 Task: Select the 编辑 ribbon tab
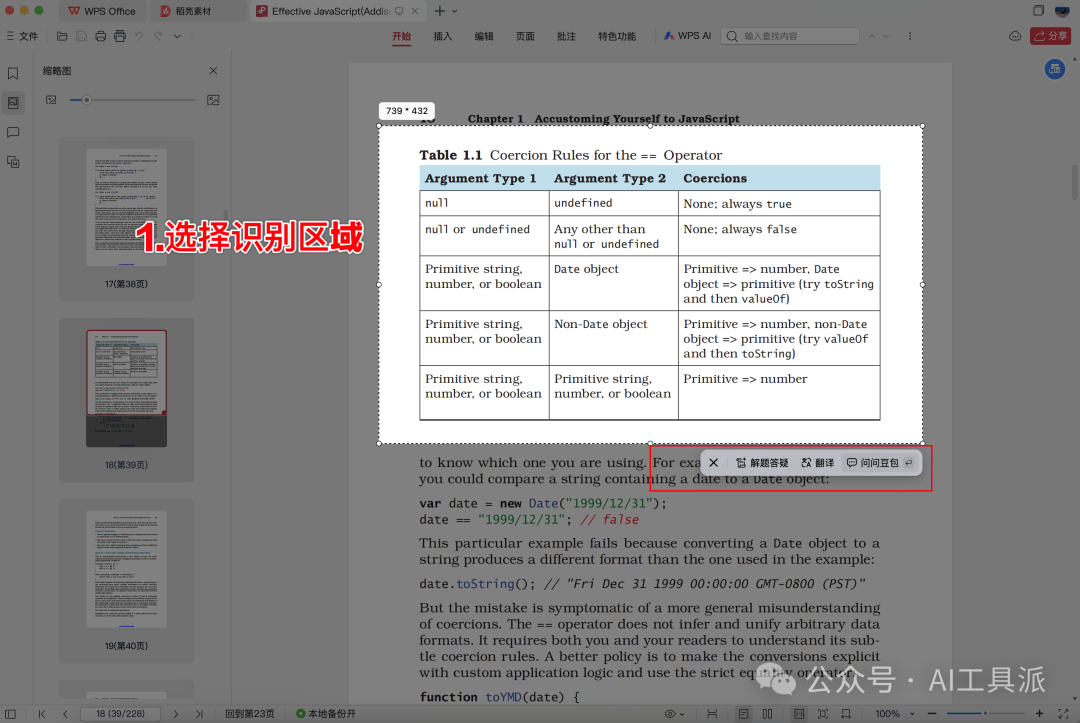pos(484,36)
